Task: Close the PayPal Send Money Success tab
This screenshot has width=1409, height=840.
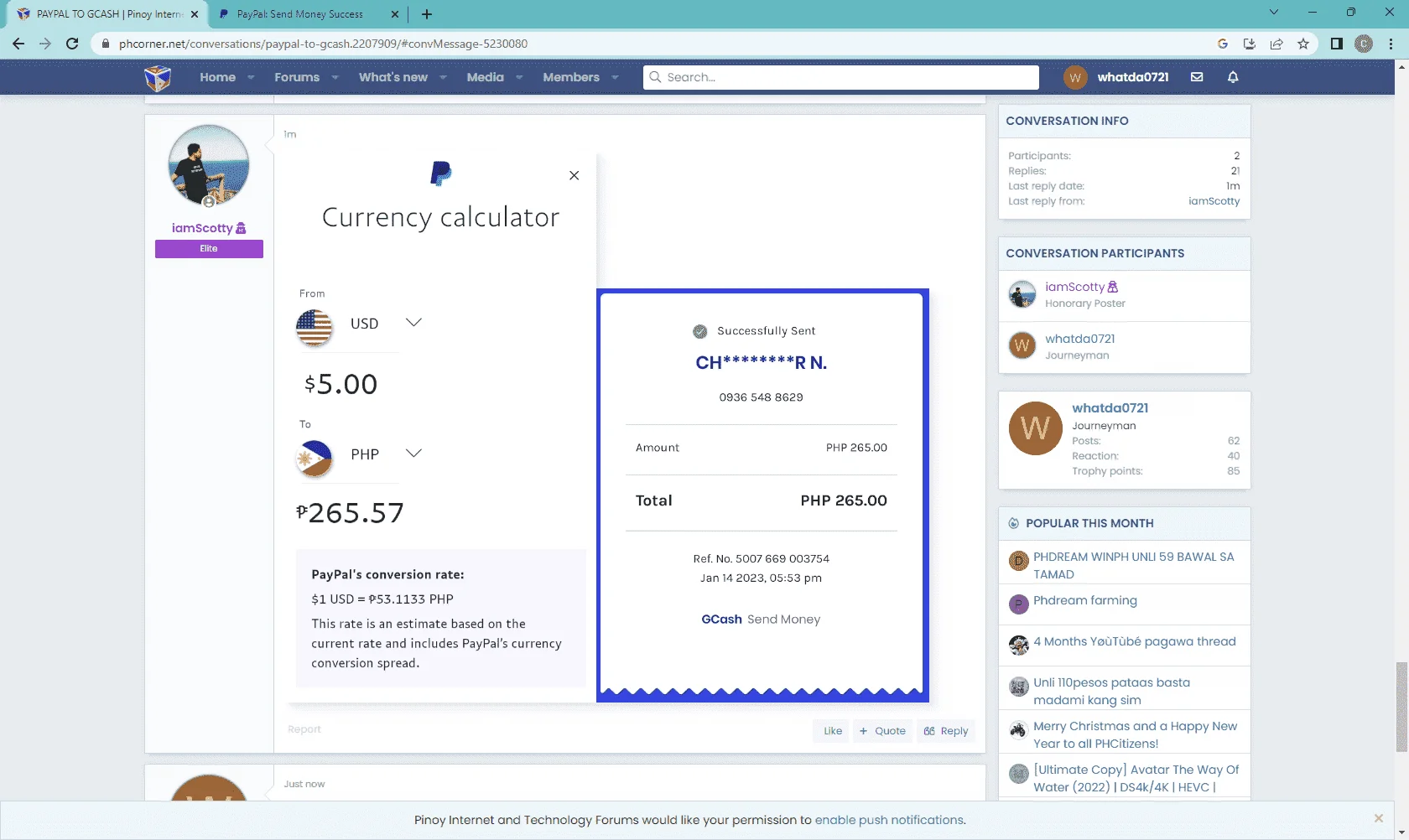Action: click(x=396, y=14)
